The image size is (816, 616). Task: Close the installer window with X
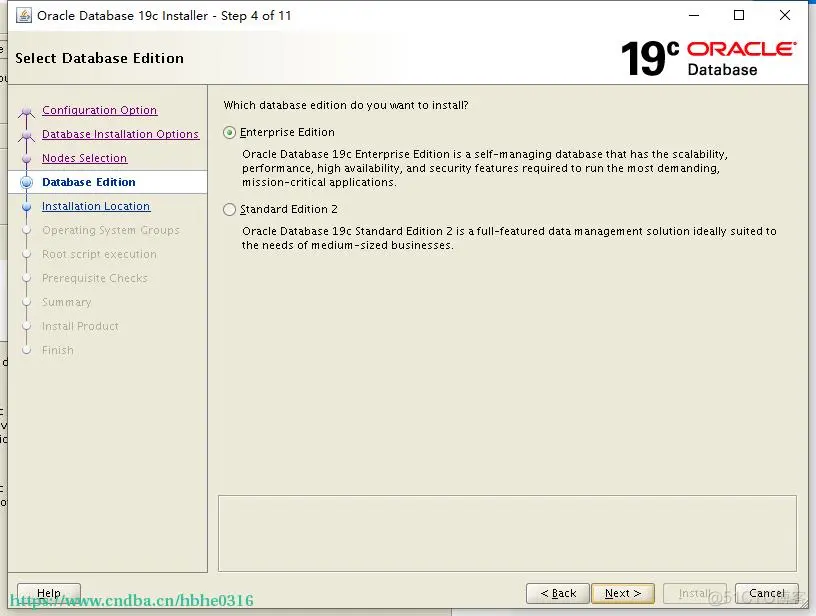click(x=785, y=16)
